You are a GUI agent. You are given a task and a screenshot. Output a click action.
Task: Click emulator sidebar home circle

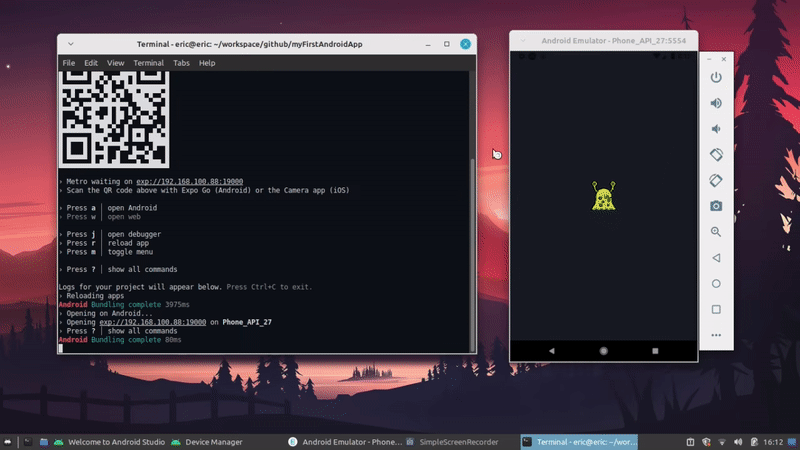click(x=716, y=284)
